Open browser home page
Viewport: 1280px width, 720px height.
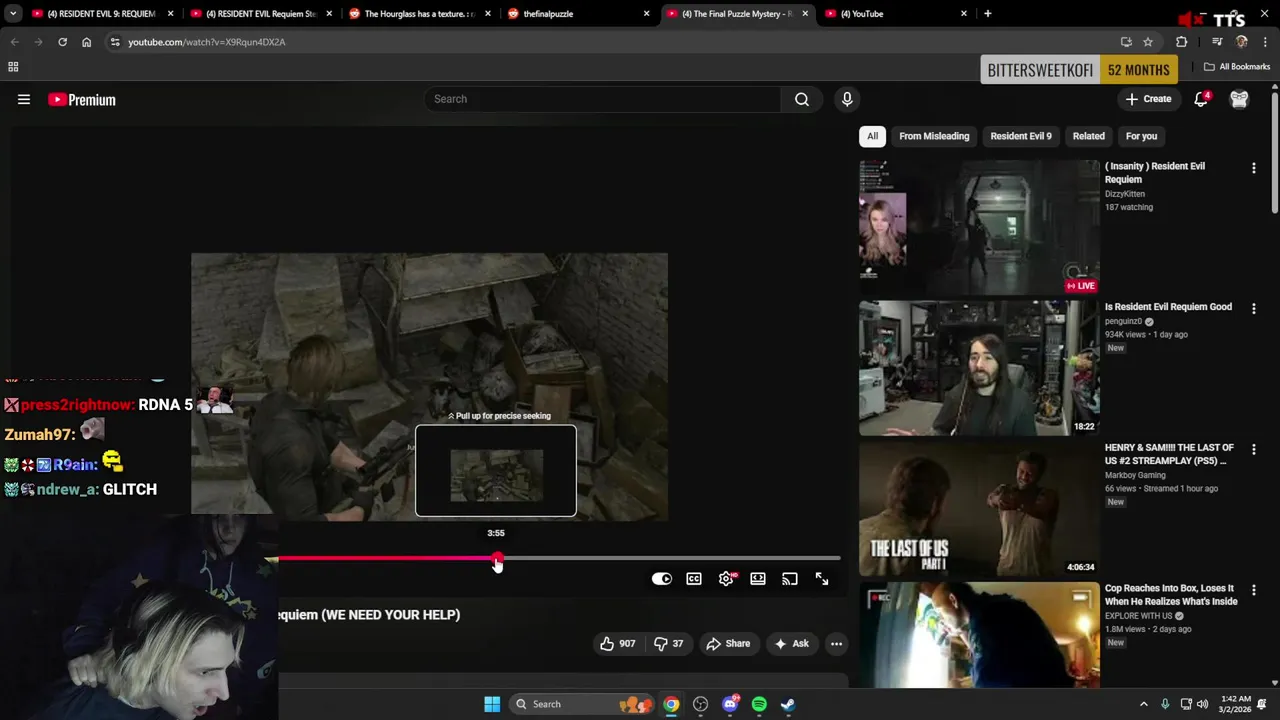click(86, 42)
